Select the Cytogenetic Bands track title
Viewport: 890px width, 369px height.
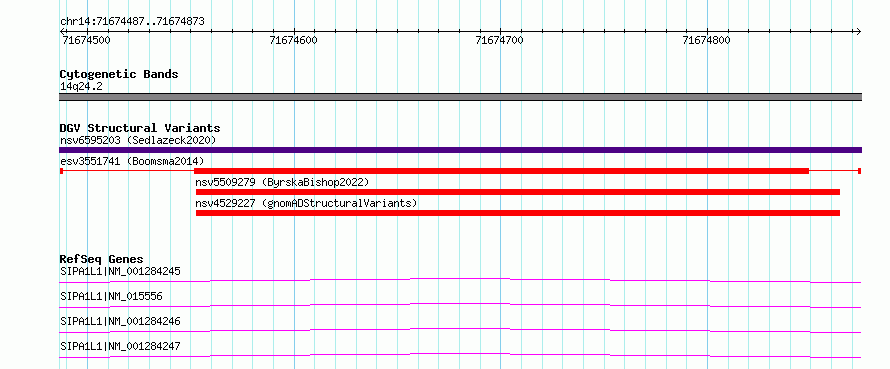(x=119, y=74)
